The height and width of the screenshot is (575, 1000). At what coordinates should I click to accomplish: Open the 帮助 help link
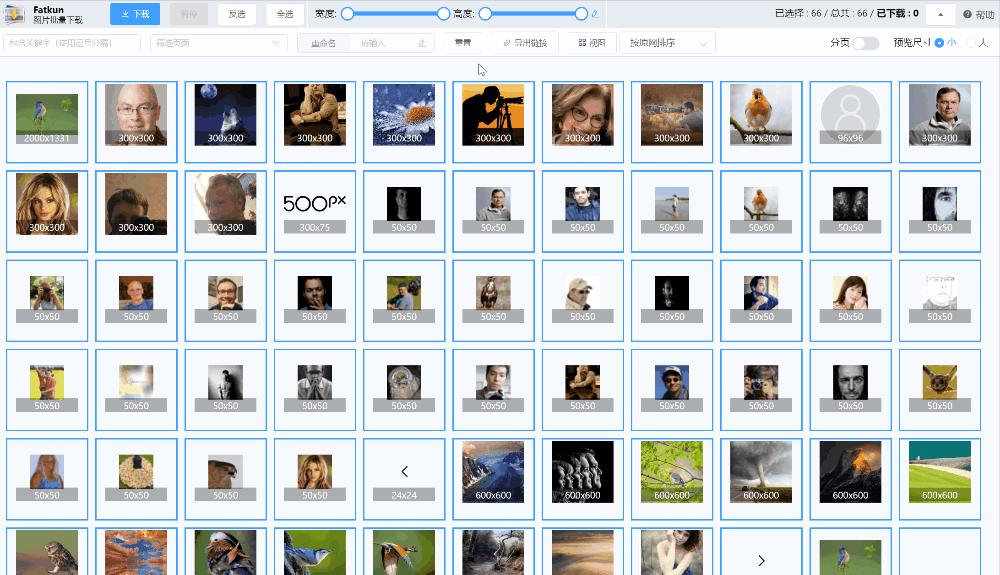coord(979,14)
